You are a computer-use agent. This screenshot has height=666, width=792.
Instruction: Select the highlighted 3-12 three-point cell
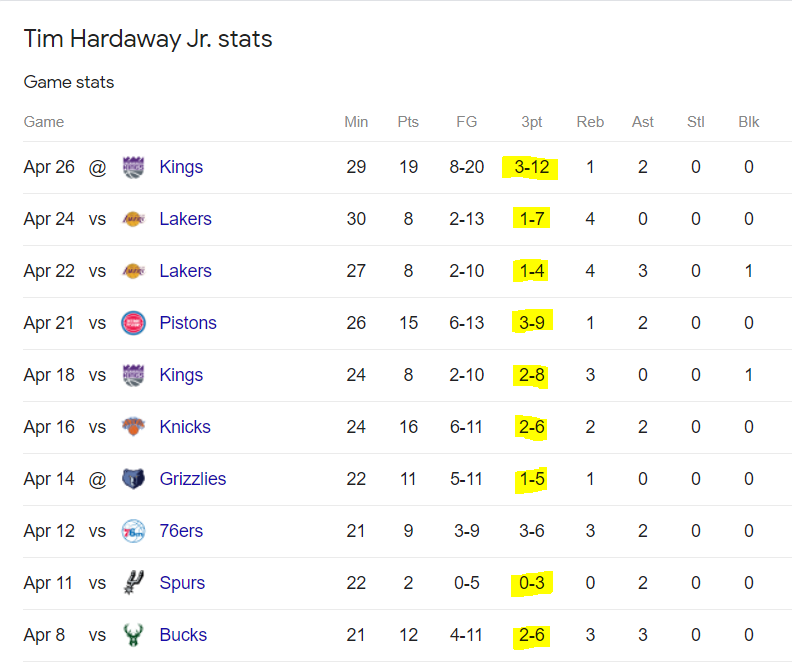(531, 167)
